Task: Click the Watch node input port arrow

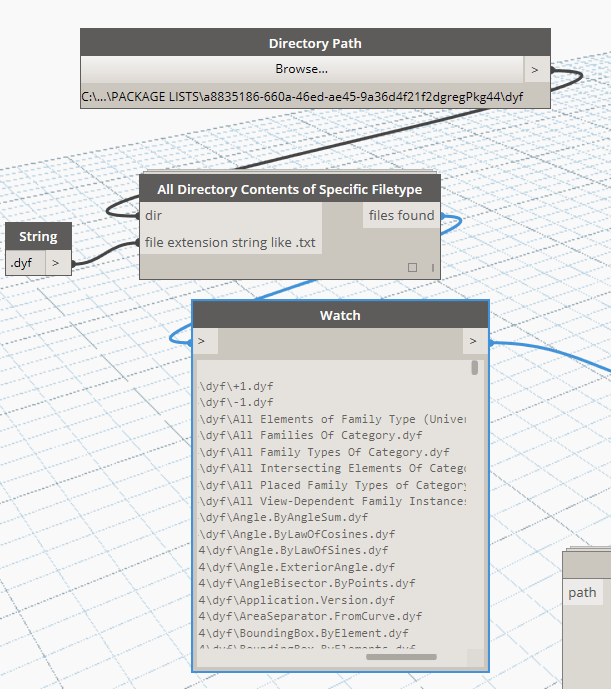Action: pyautogui.click(x=205, y=341)
